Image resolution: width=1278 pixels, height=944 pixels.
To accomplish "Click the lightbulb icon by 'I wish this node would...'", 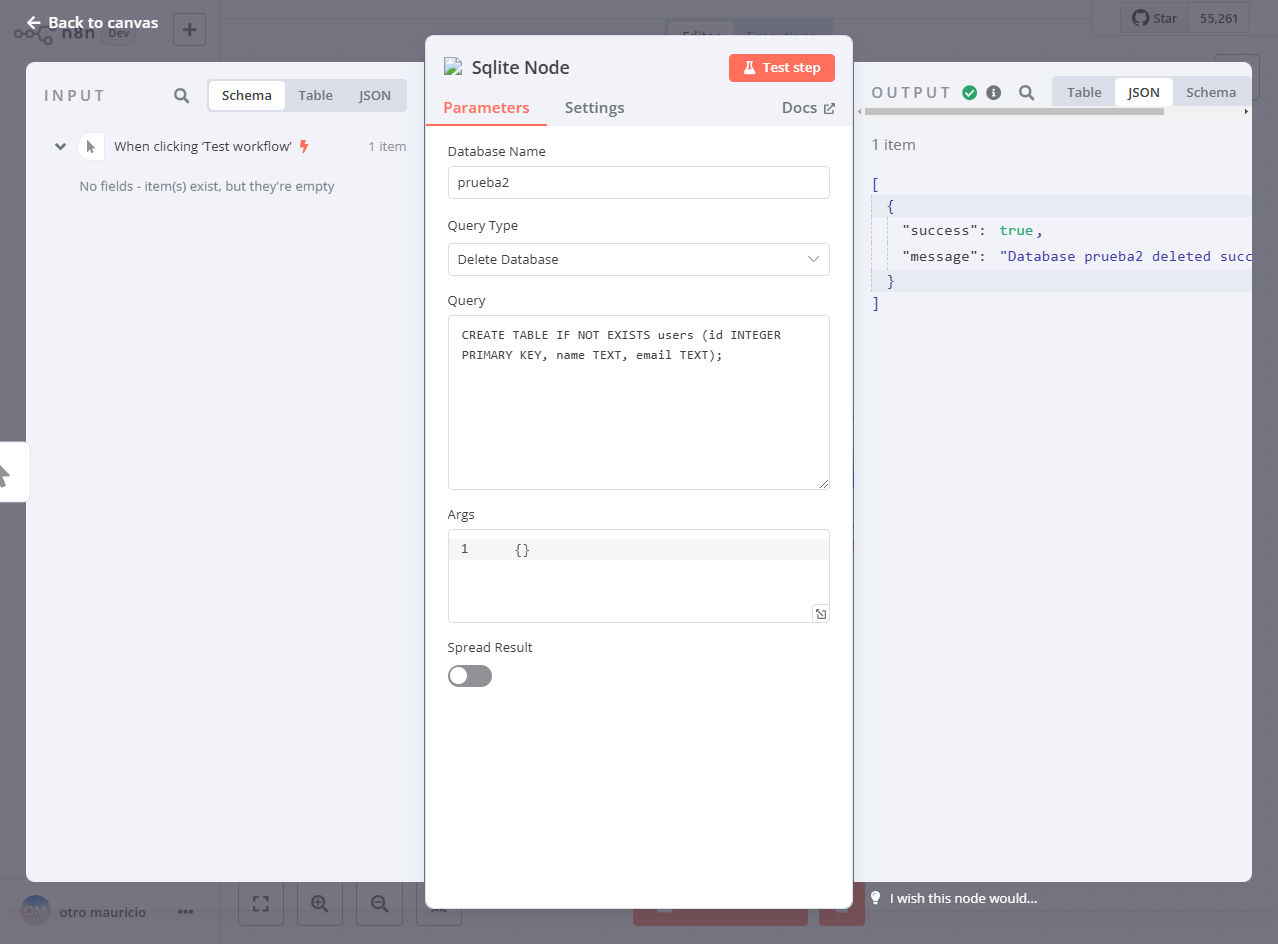I will coord(876,898).
